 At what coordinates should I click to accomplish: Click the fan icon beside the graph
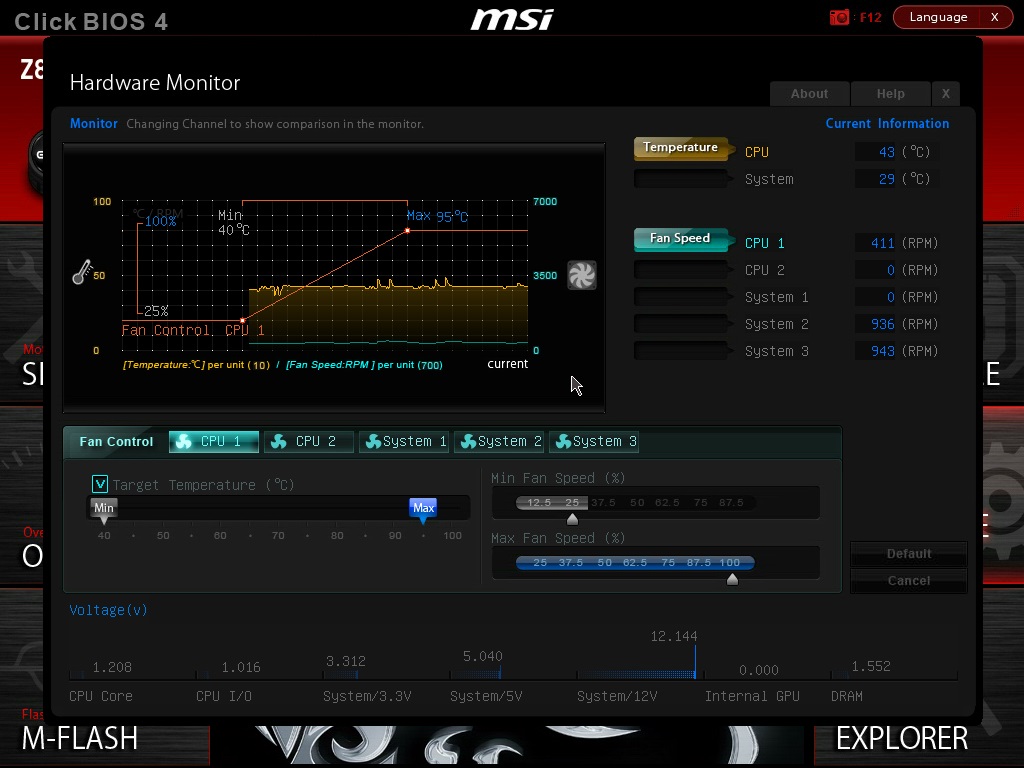point(581,275)
